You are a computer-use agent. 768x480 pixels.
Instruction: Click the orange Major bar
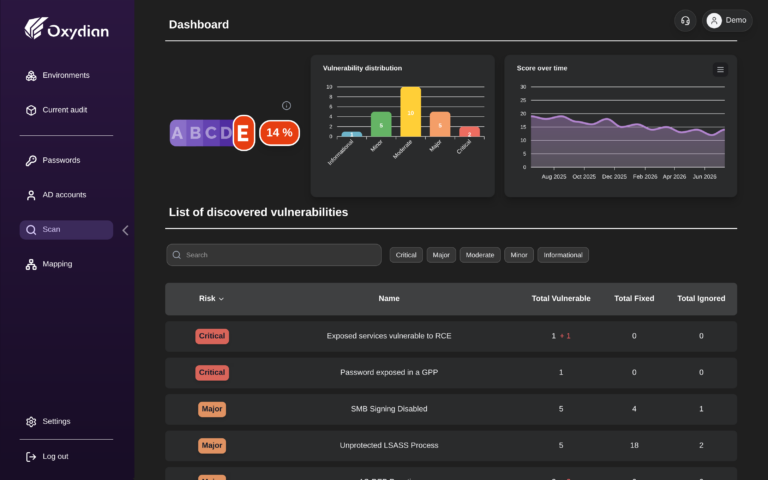coord(440,124)
